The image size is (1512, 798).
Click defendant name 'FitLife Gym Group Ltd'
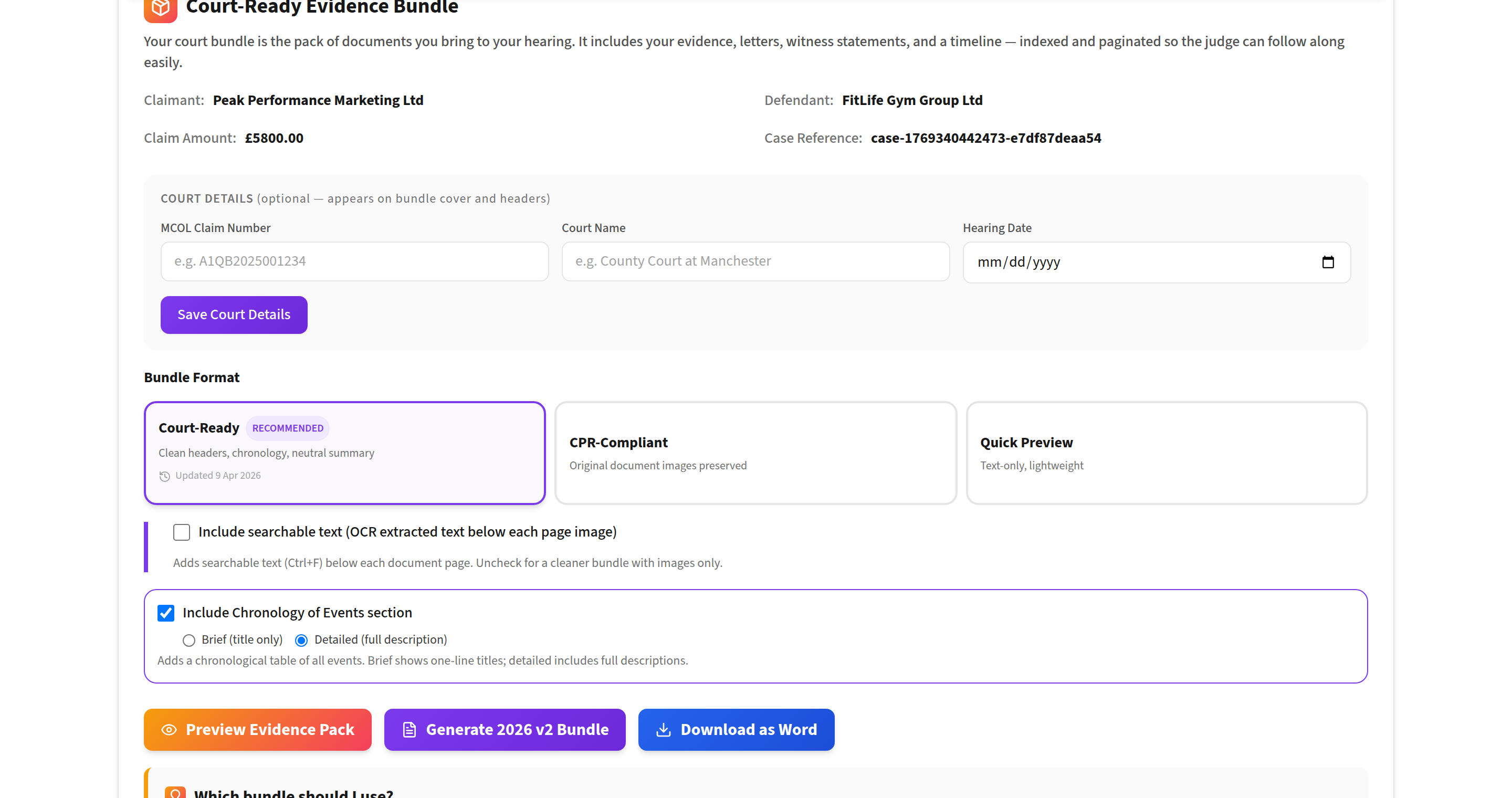pos(912,100)
